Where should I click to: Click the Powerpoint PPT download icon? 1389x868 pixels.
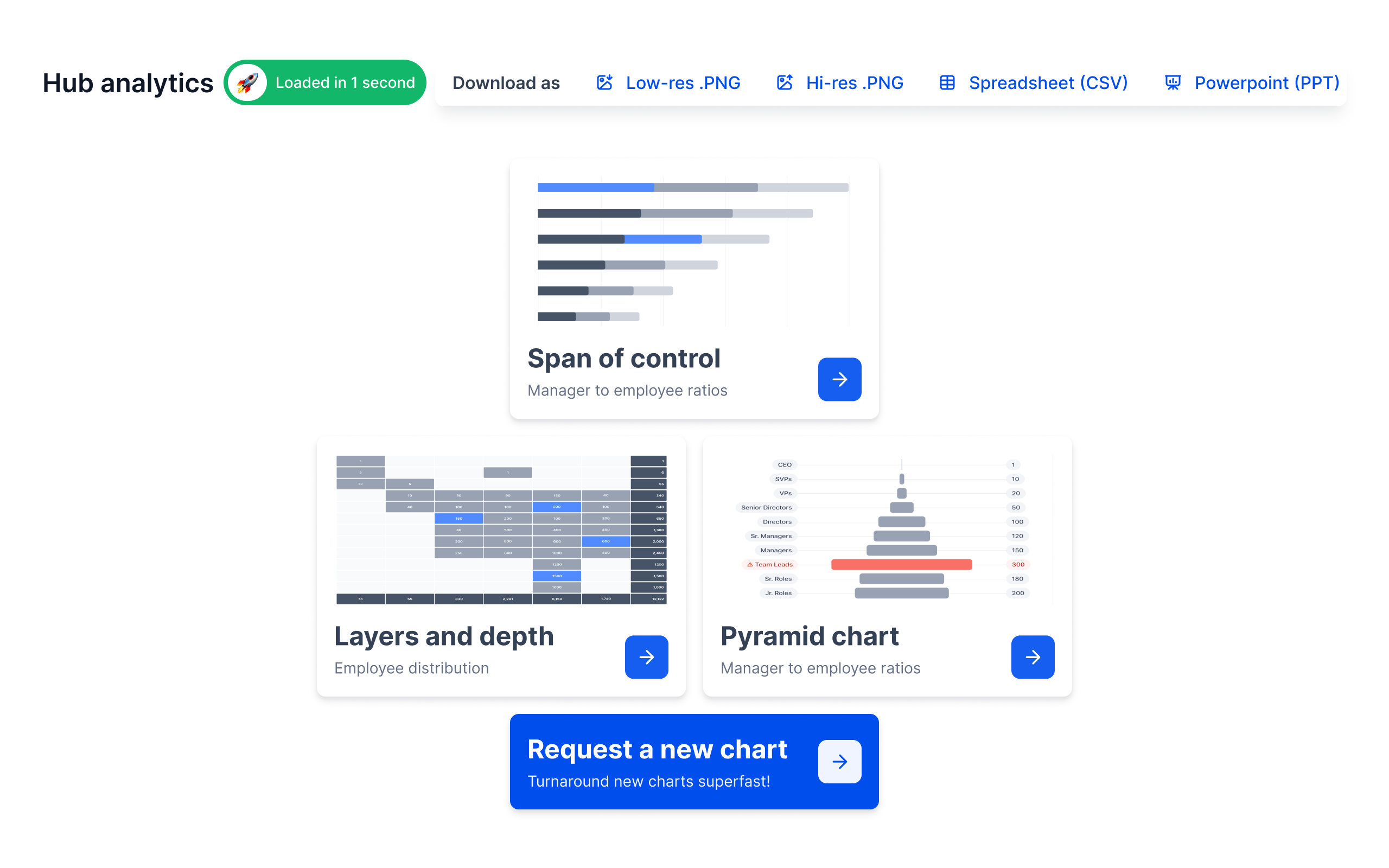1172,83
